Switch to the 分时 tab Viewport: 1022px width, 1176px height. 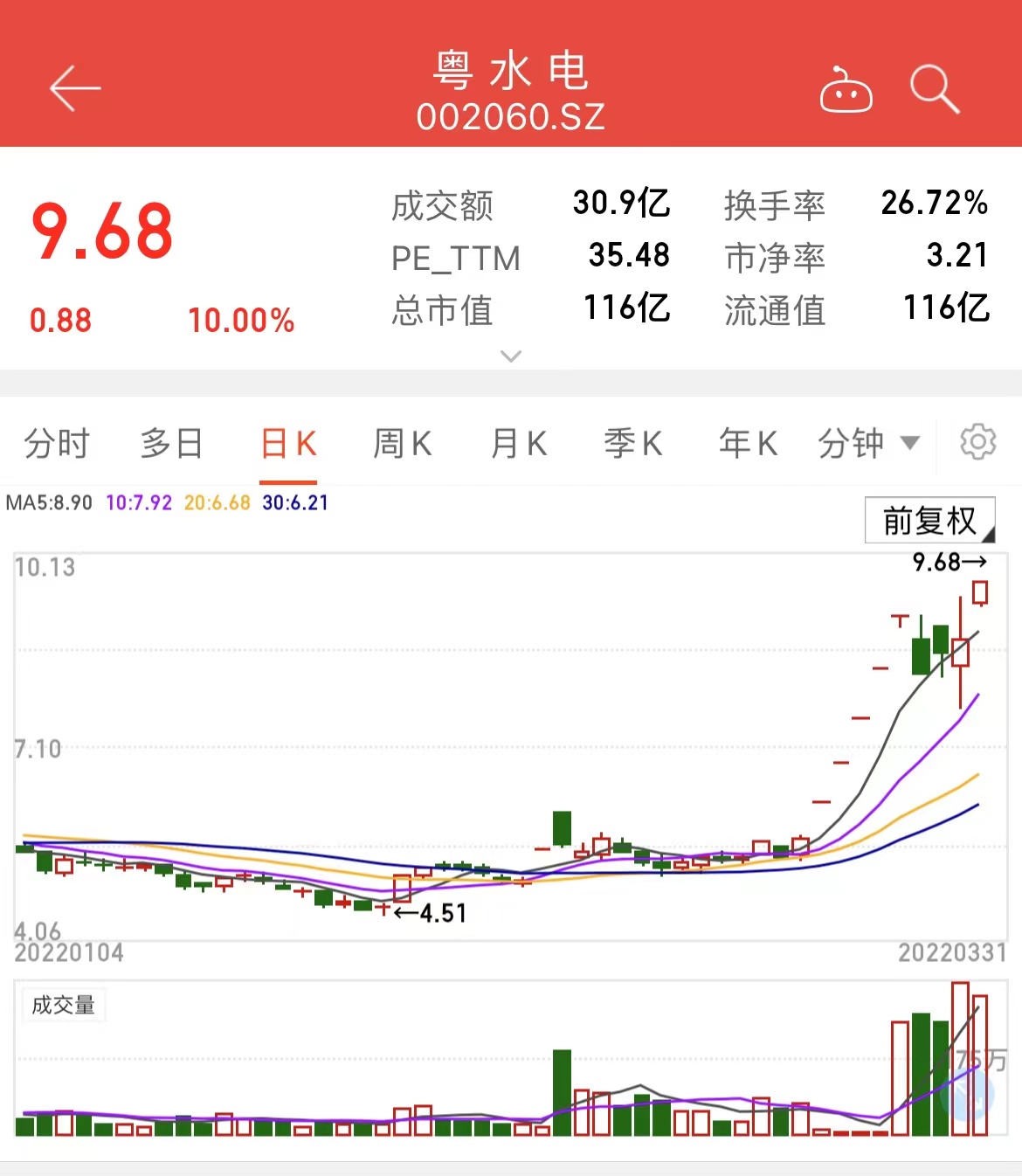coord(57,444)
